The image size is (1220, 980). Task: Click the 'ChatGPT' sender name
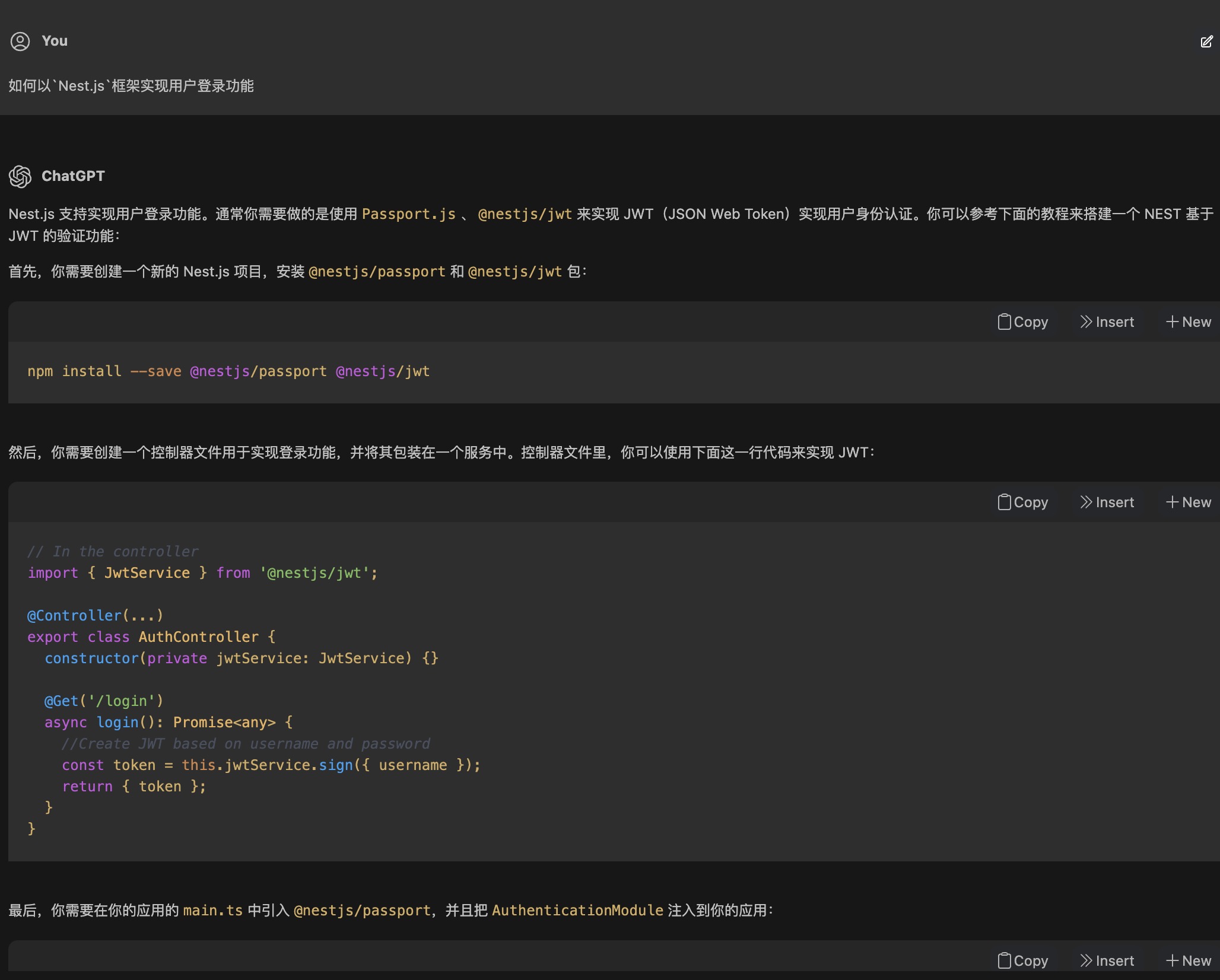tap(73, 176)
